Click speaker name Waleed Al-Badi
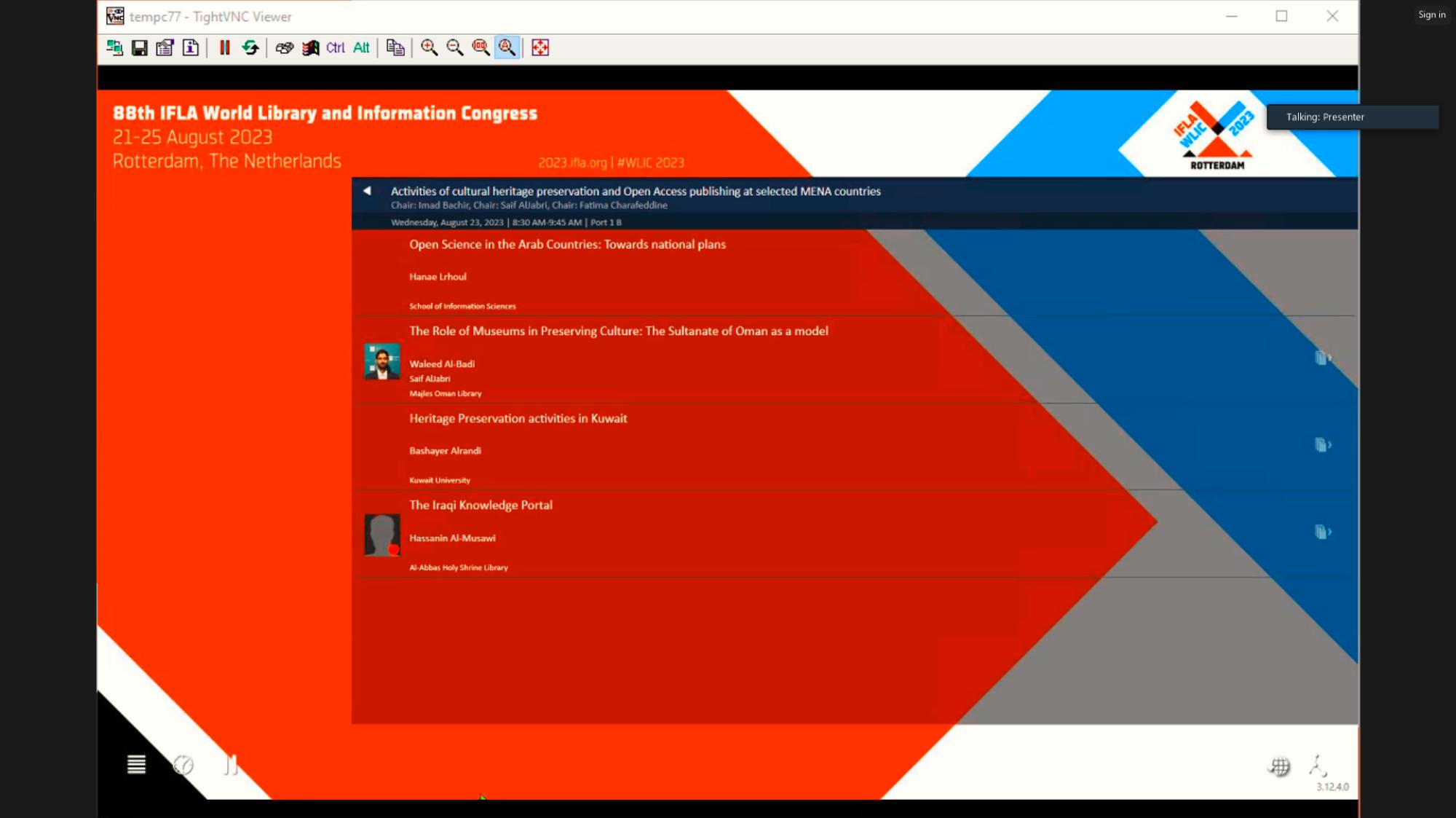This screenshot has height=818, width=1456. [442, 364]
